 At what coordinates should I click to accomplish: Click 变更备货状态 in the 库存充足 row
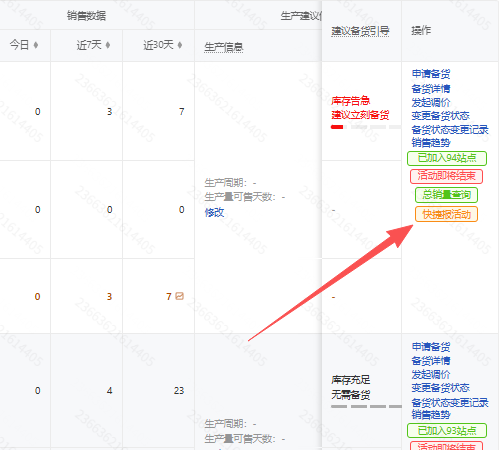point(440,388)
